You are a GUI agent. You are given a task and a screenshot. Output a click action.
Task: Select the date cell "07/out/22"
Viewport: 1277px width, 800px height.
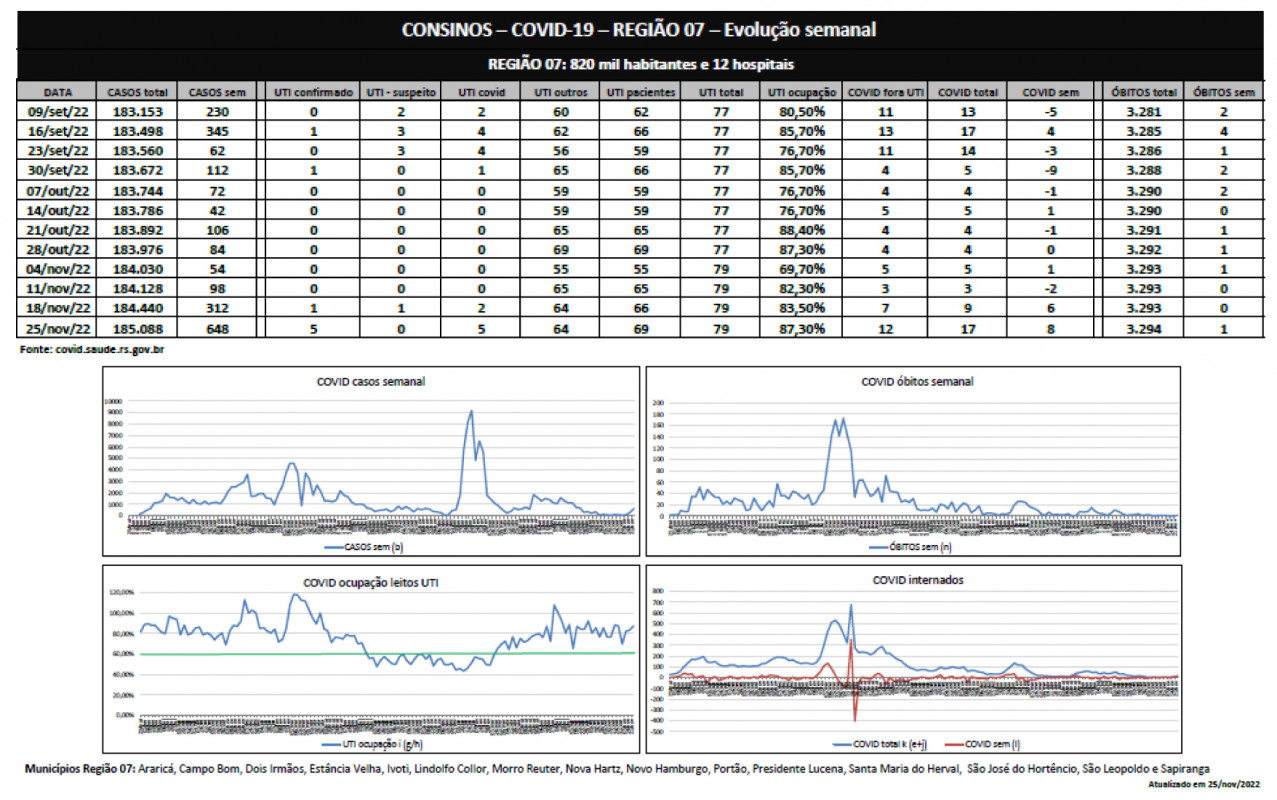(58, 191)
